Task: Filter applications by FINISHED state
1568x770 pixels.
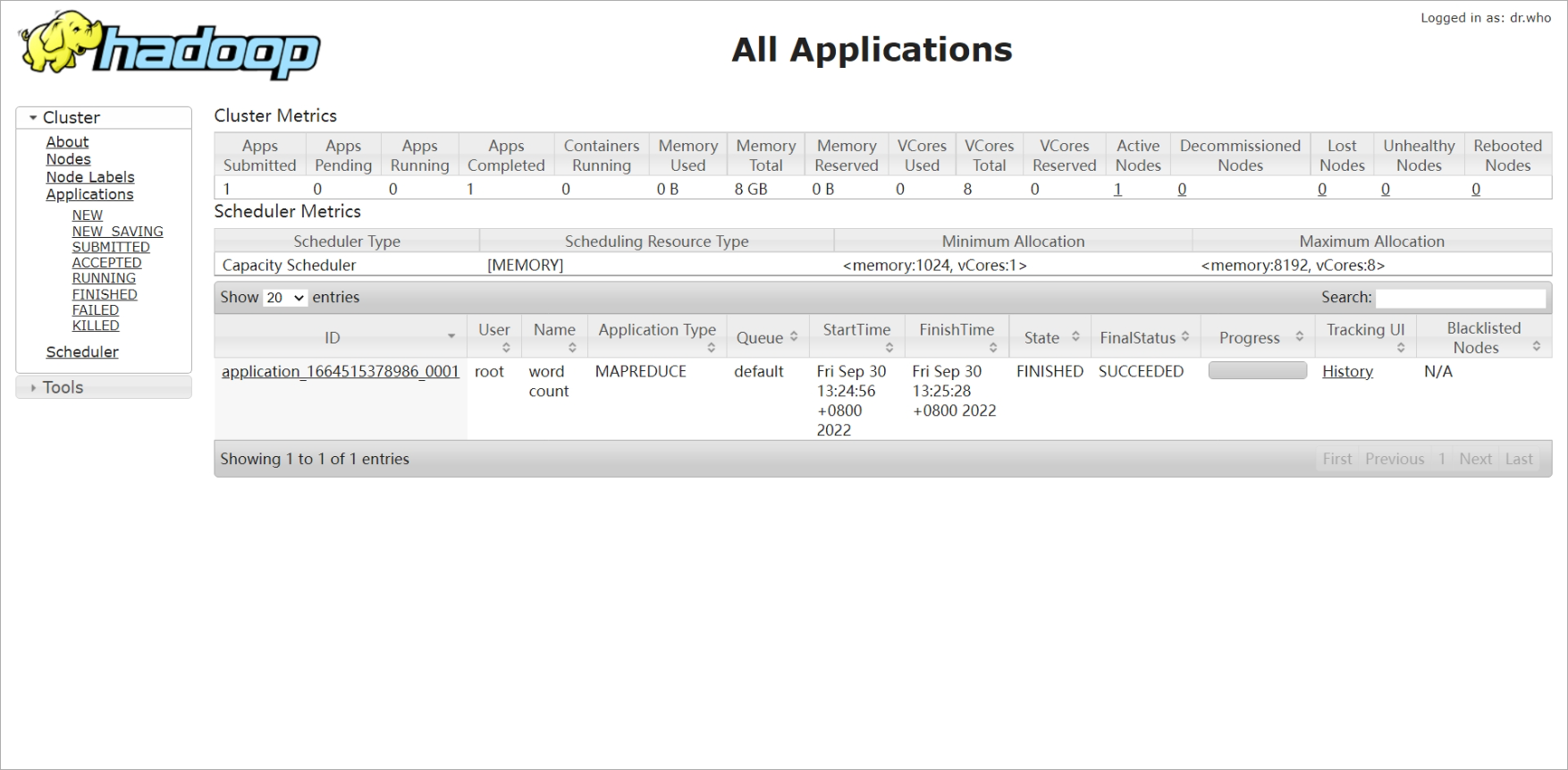Action: (105, 294)
